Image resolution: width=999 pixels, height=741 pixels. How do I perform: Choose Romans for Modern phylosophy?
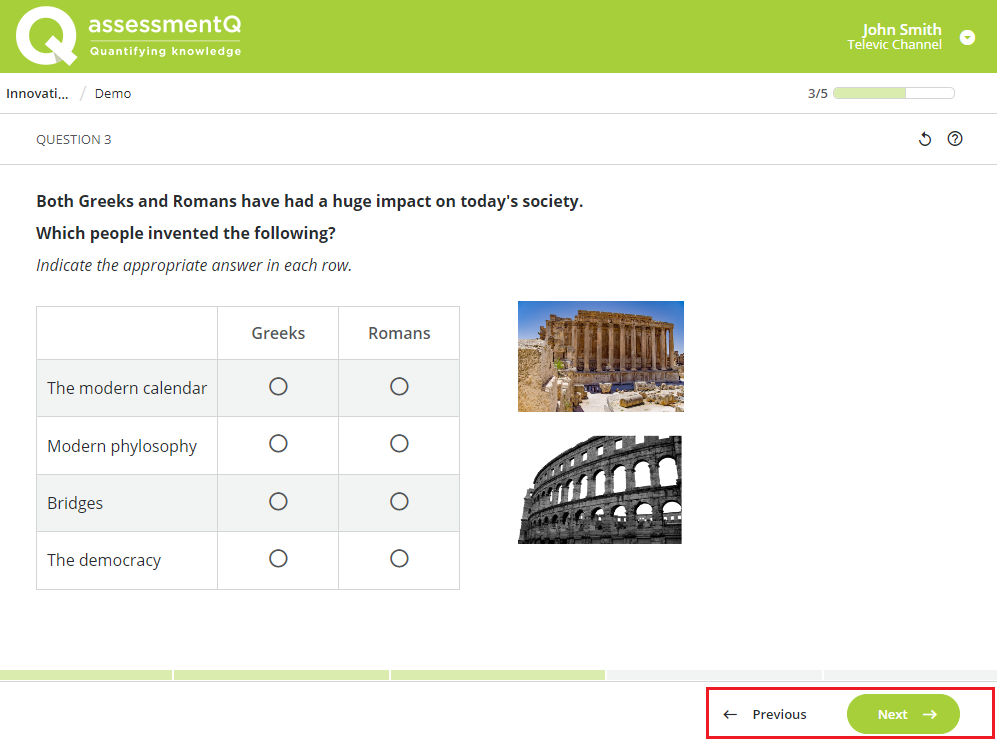click(x=399, y=443)
